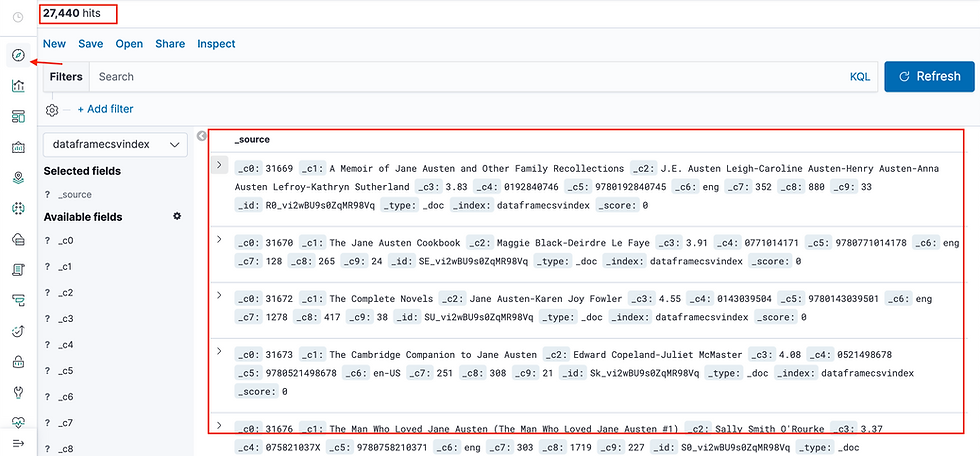Click Save in the top menu
The width and height of the screenshot is (980, 456).
[91, 44]
